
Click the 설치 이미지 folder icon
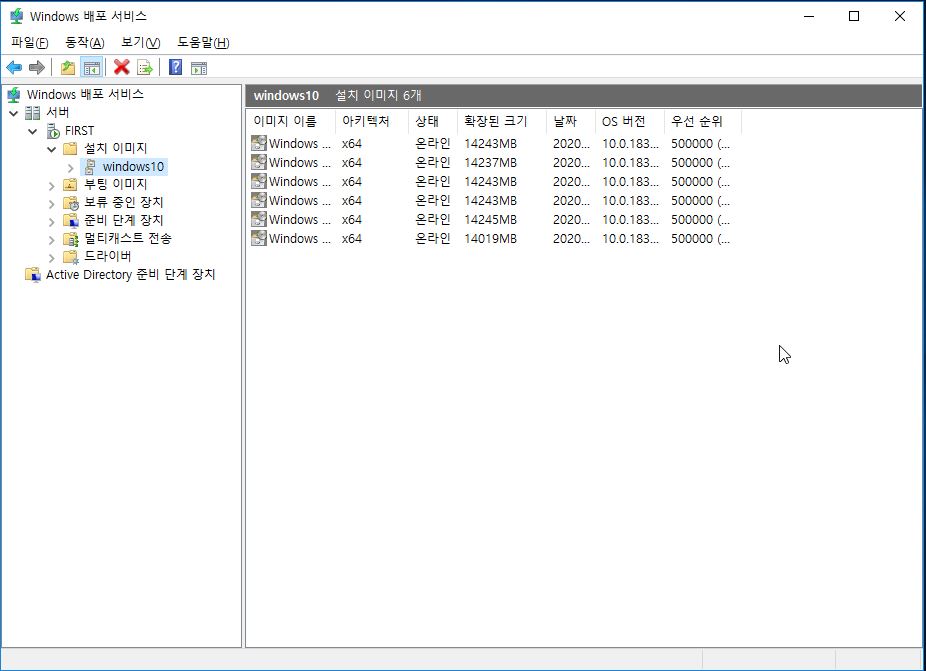pos(70,148)
